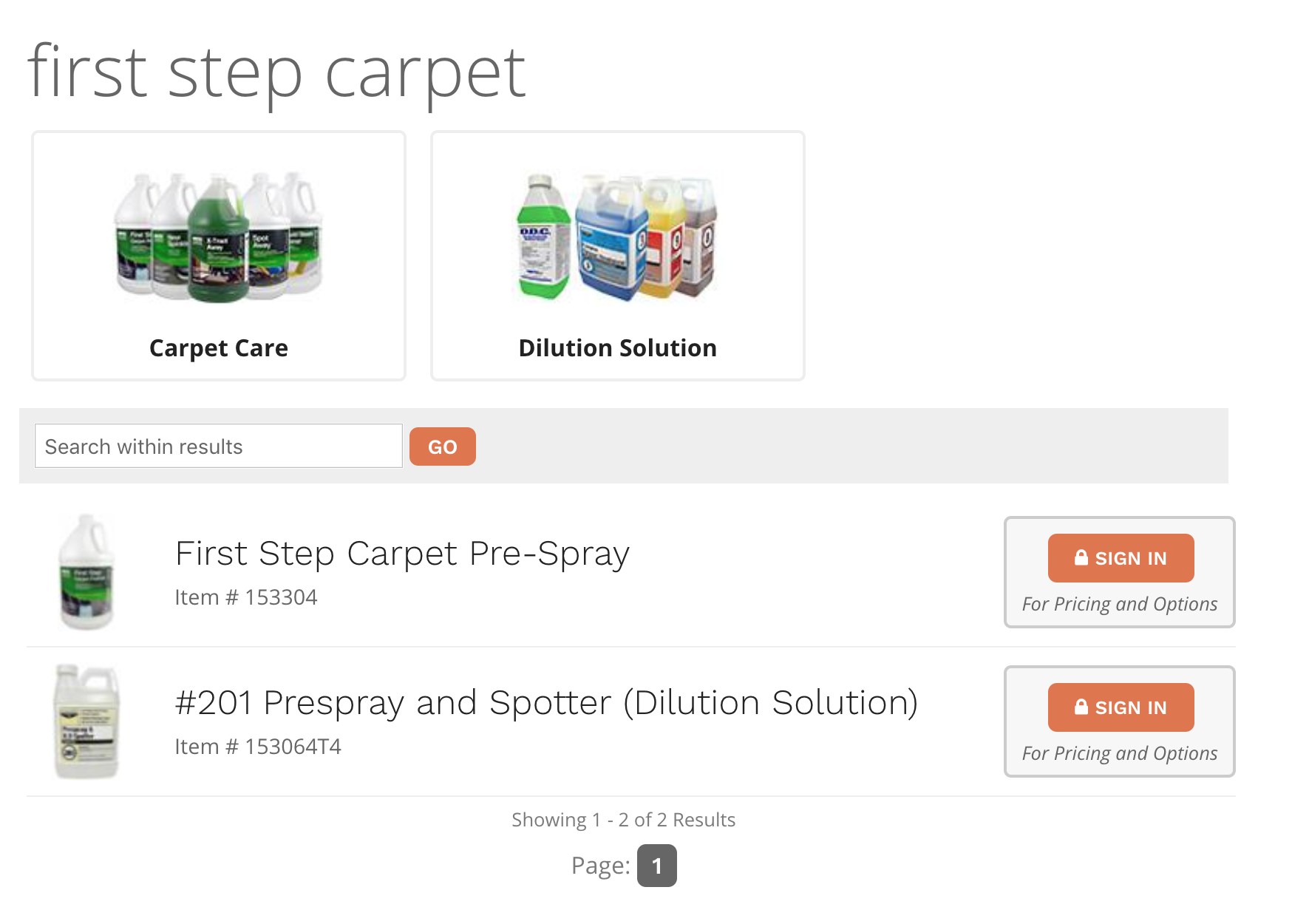Click the Dilution Solution category label
The height and width of the screenshot is (924, 1292).
point(618,348)
